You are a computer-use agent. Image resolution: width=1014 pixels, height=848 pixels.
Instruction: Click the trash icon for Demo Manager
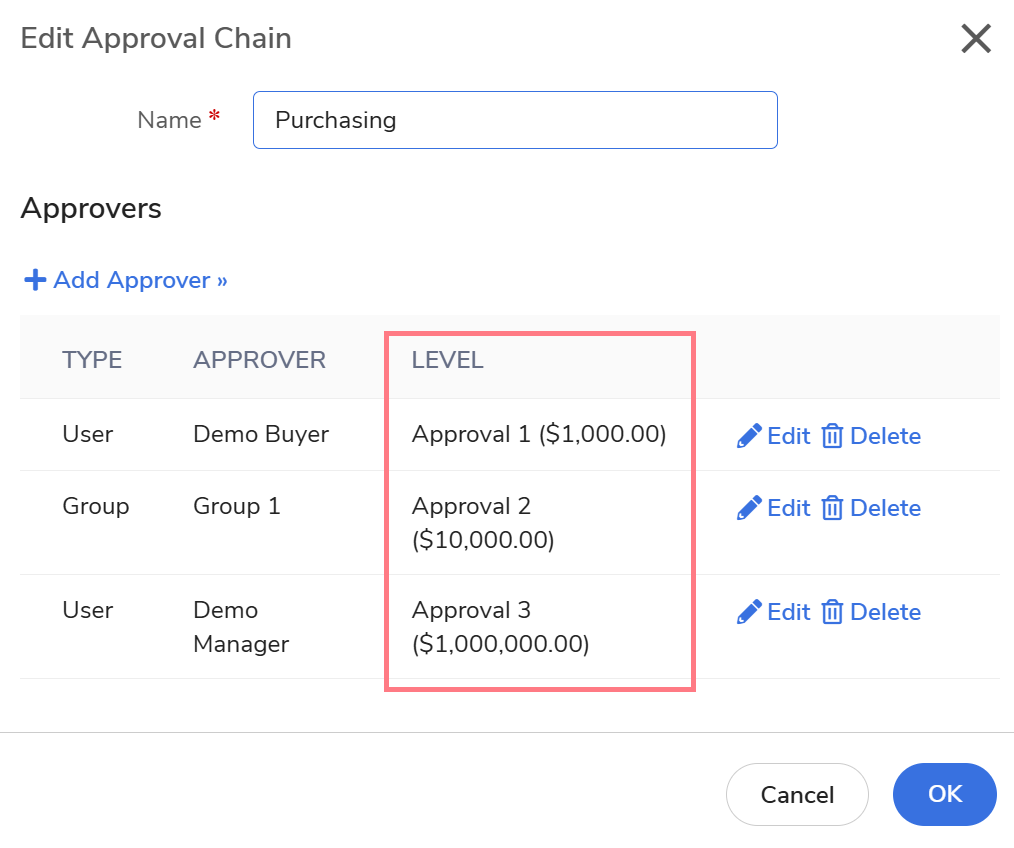coord(832,612)
